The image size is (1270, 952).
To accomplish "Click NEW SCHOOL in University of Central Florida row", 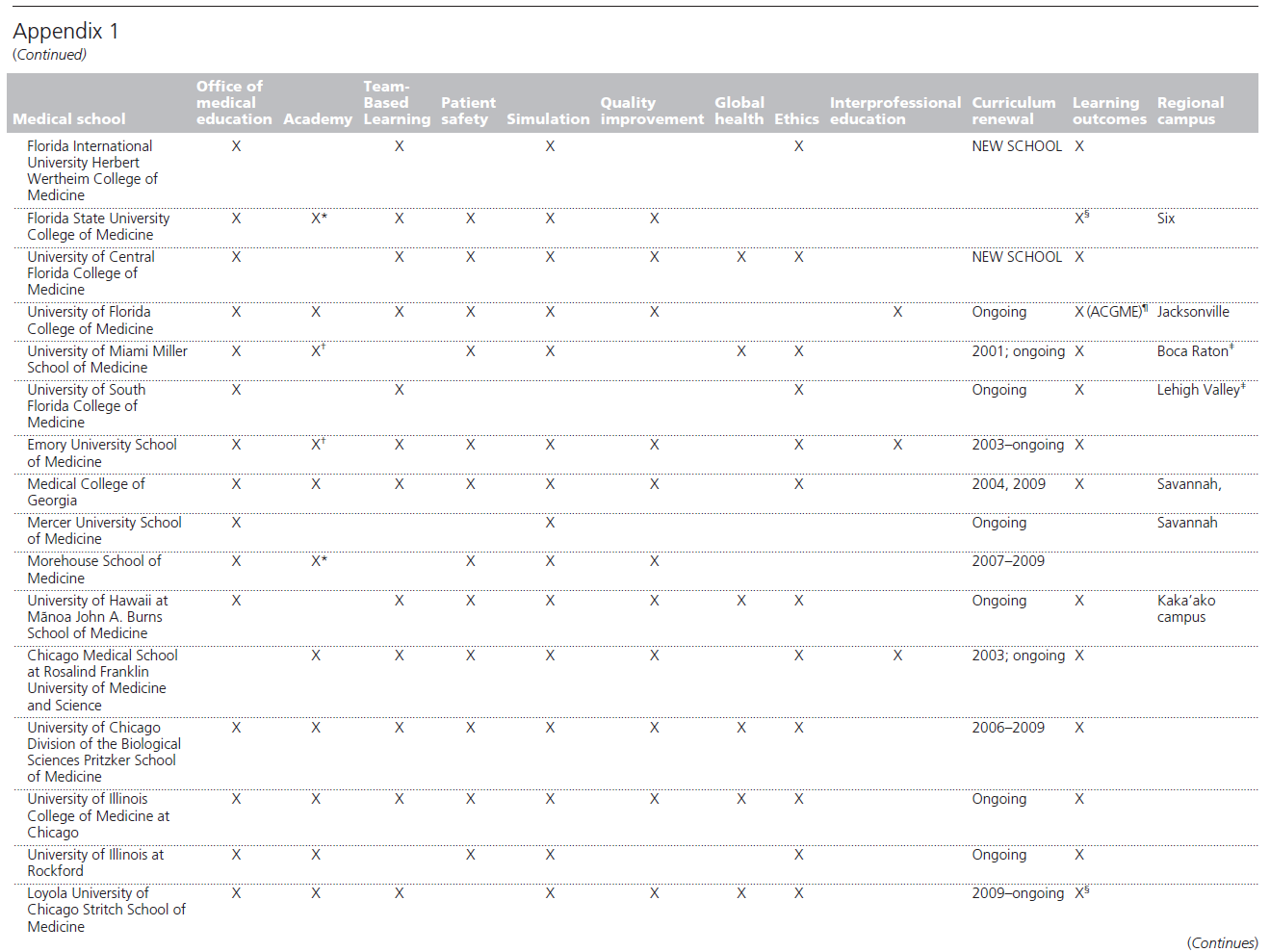I will [x=1017, y=257].
